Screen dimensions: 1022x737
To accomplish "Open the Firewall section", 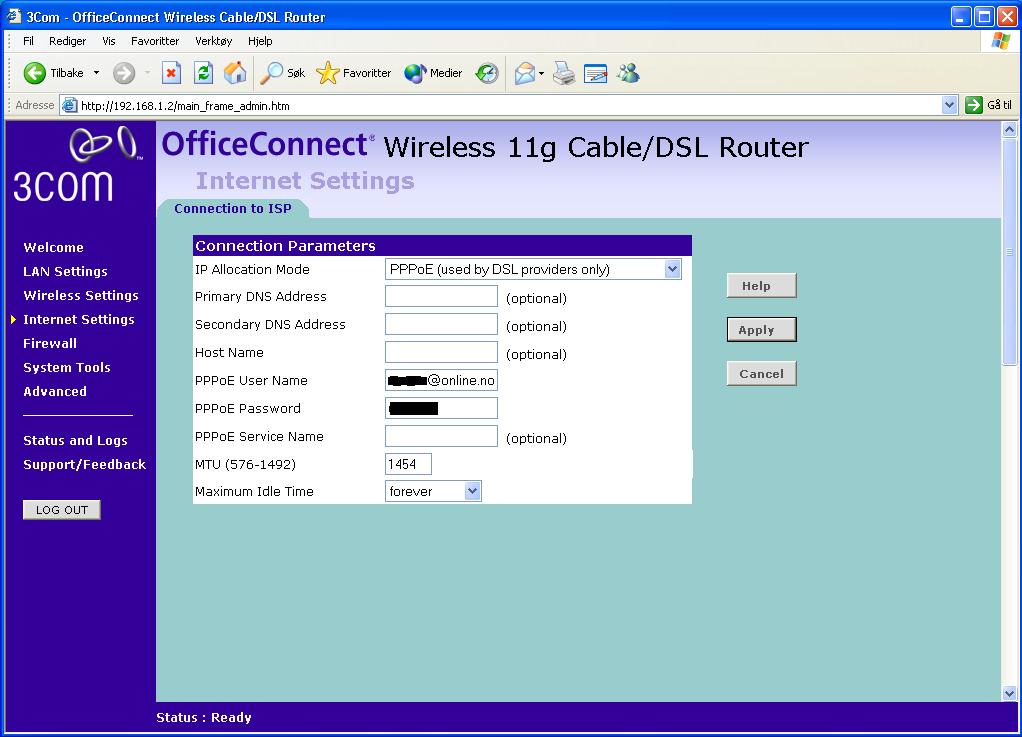I will pos(50,343).
